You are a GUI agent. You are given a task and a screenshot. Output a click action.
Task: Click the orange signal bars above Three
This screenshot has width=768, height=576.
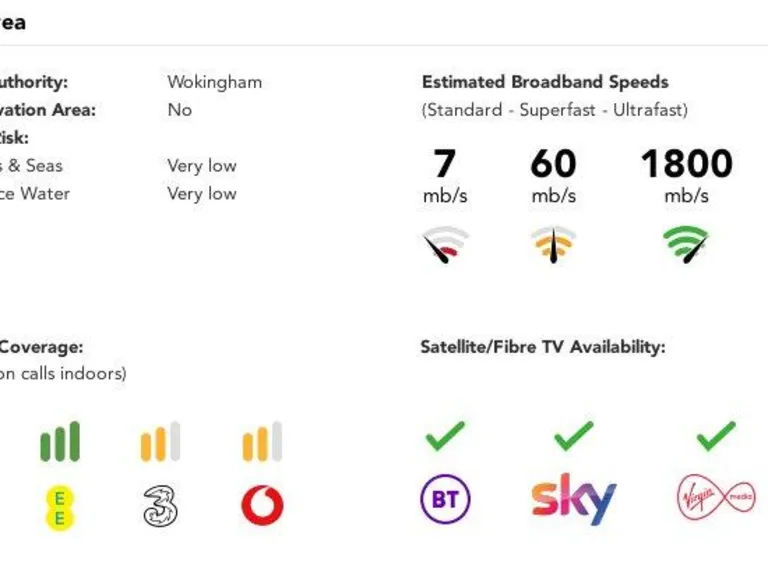pos(160,442)
